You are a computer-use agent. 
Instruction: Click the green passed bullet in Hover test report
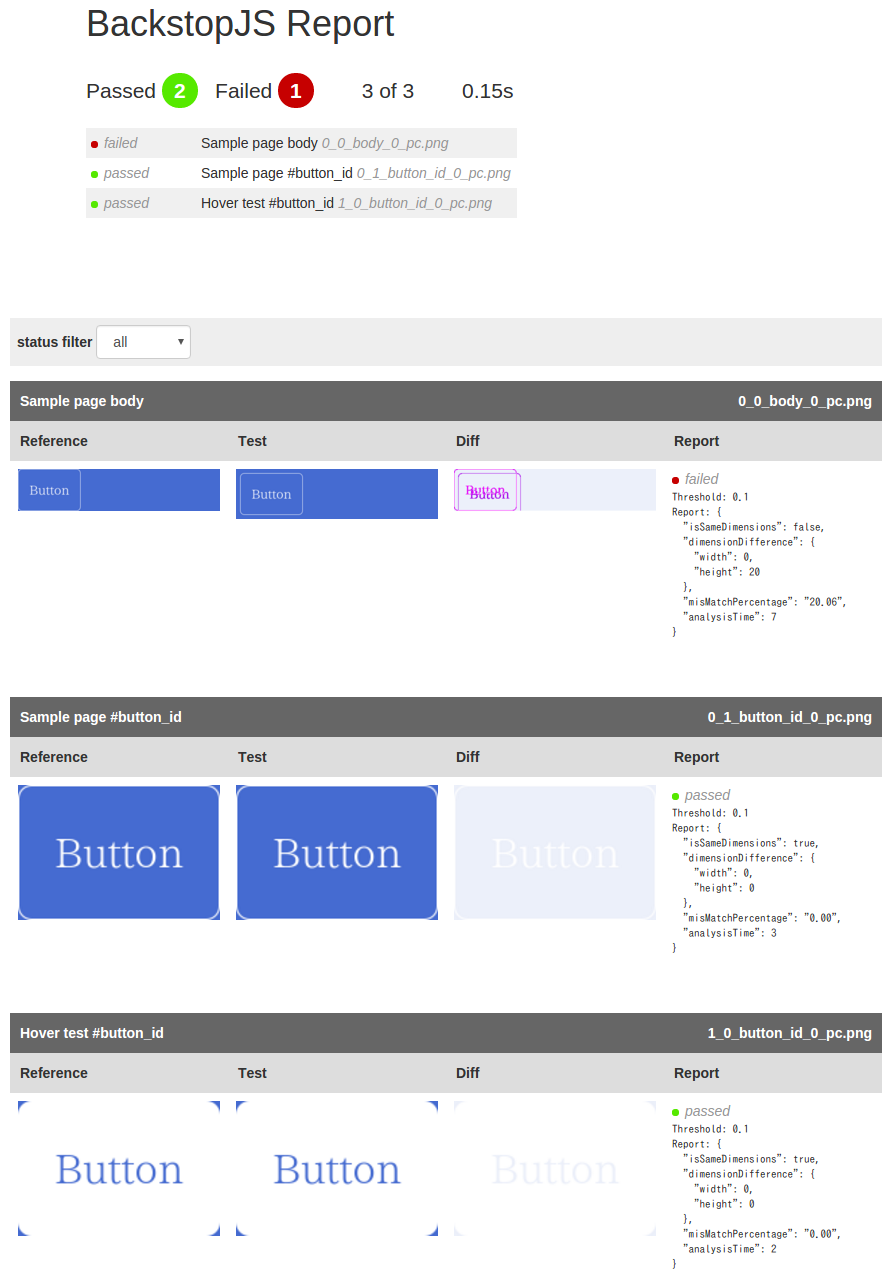676,1111
